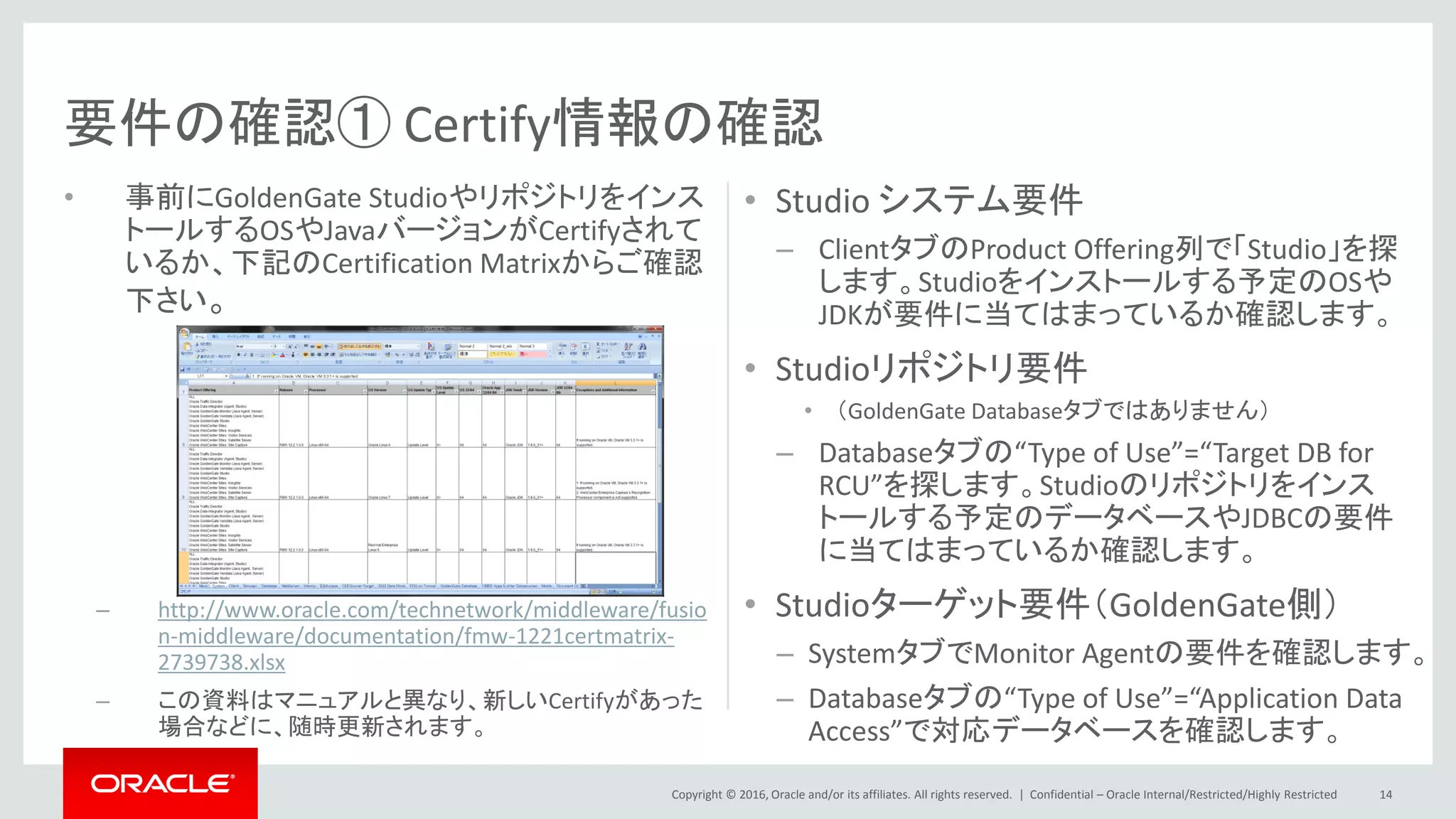Toggle Italic in the Excel font group
This screenshot has width=1456, height=819.
245,355
